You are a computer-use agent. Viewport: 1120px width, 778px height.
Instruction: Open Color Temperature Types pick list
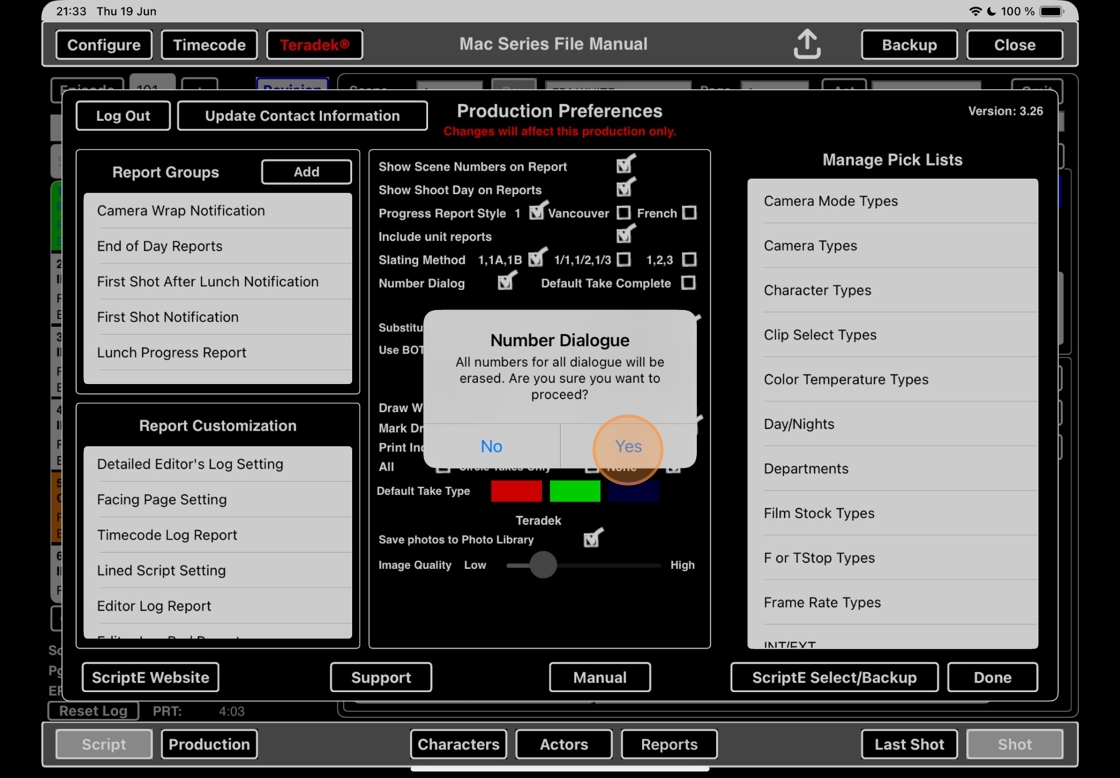[x=893, y=379]
